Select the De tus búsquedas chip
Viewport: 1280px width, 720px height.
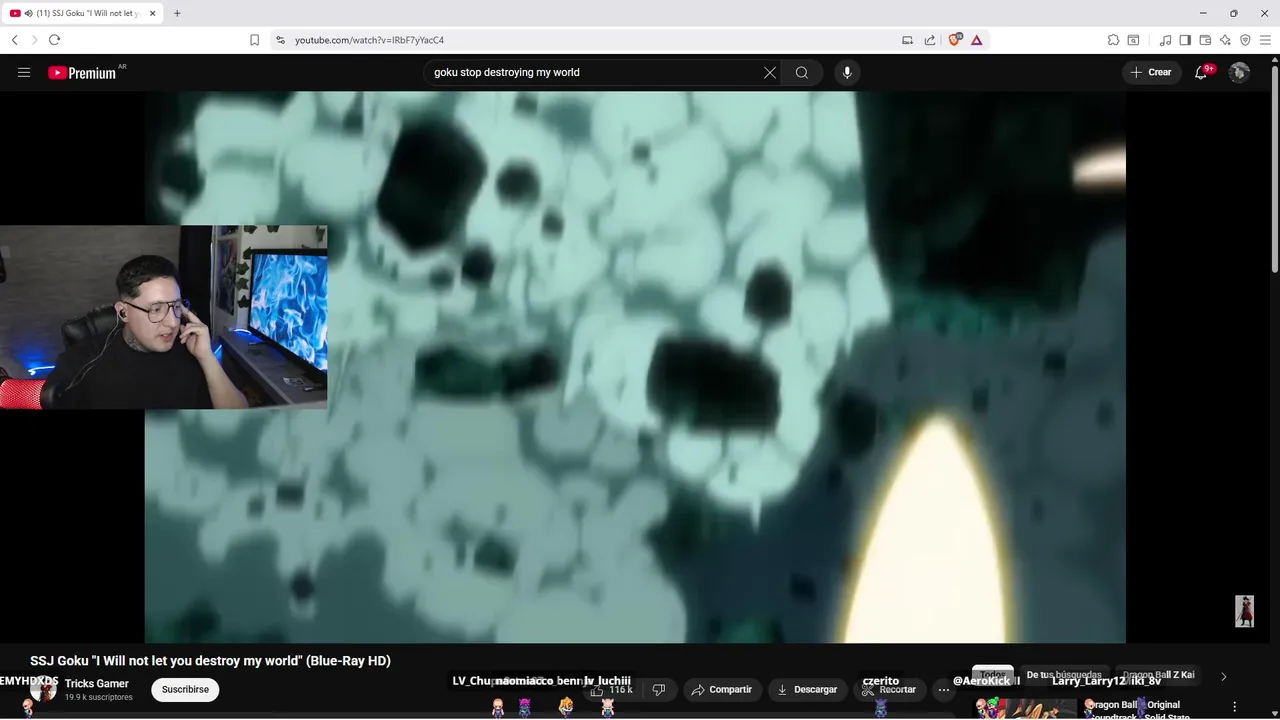point(1064,675)
